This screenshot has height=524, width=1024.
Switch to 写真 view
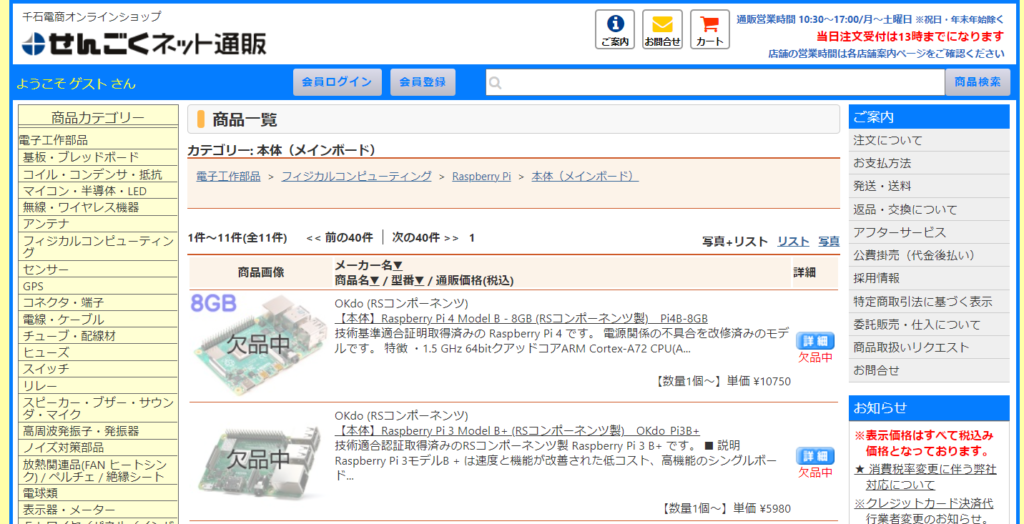tap(829, 241)
